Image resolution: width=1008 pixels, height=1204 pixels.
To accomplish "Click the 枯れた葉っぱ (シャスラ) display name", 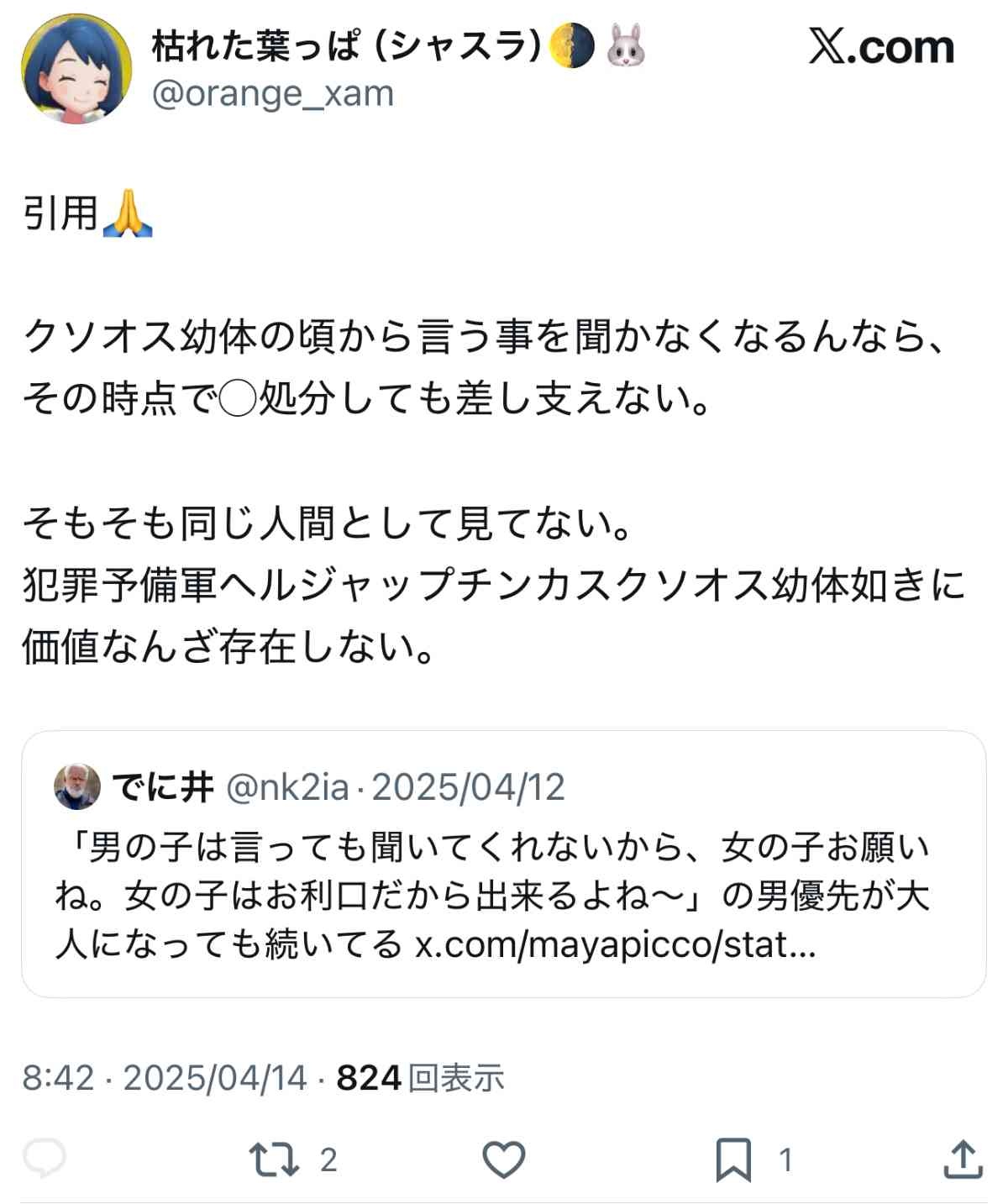I will click(x=345, y=45).
